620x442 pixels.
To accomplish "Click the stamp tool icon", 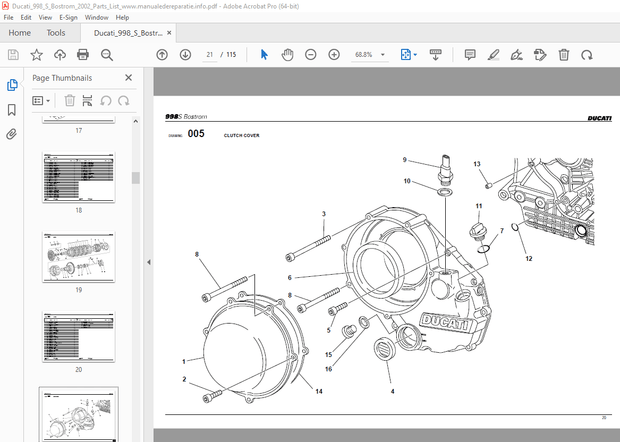I will [540, 55].
